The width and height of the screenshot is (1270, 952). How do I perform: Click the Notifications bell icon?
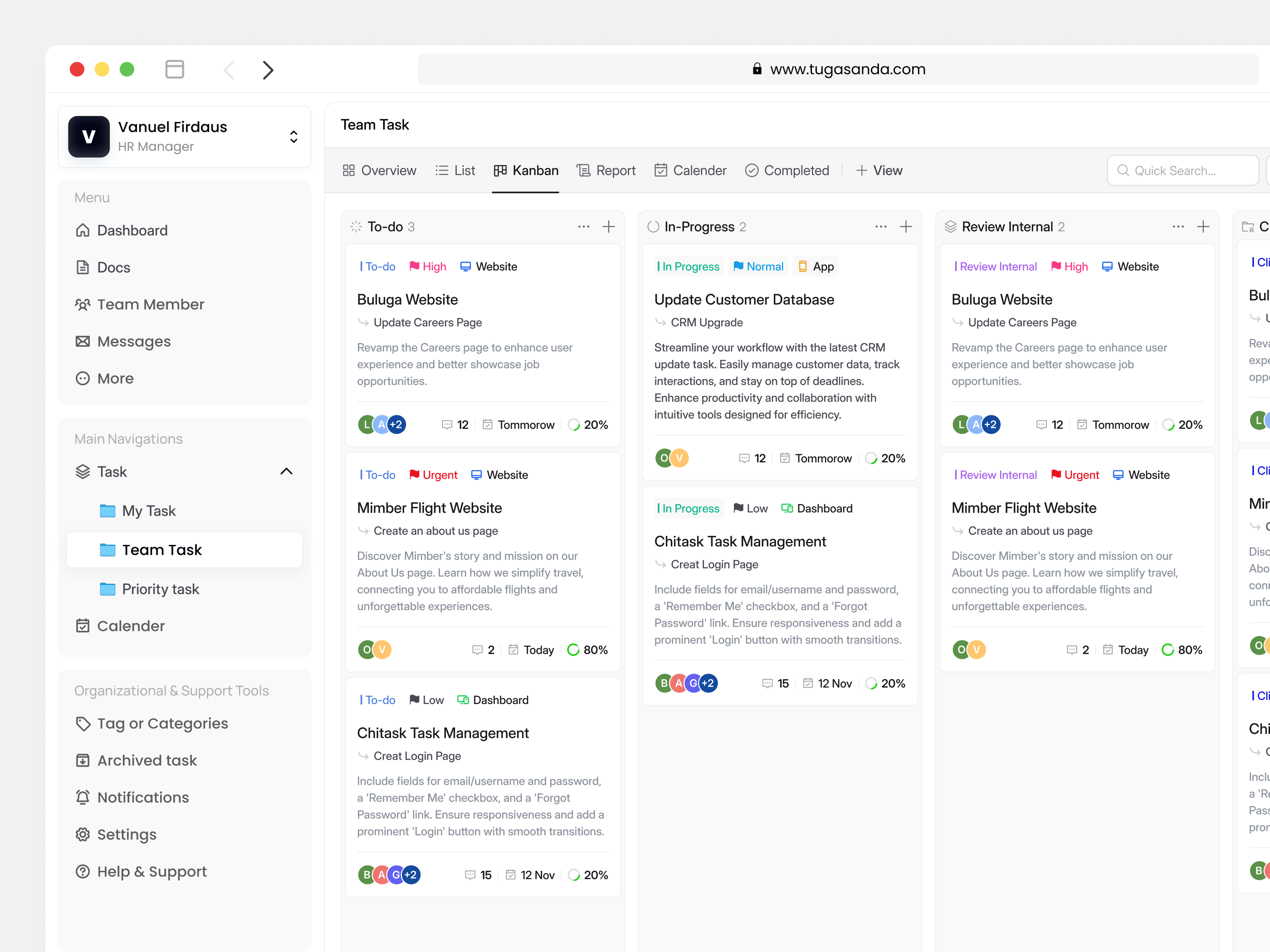click(x=83, y=797)
